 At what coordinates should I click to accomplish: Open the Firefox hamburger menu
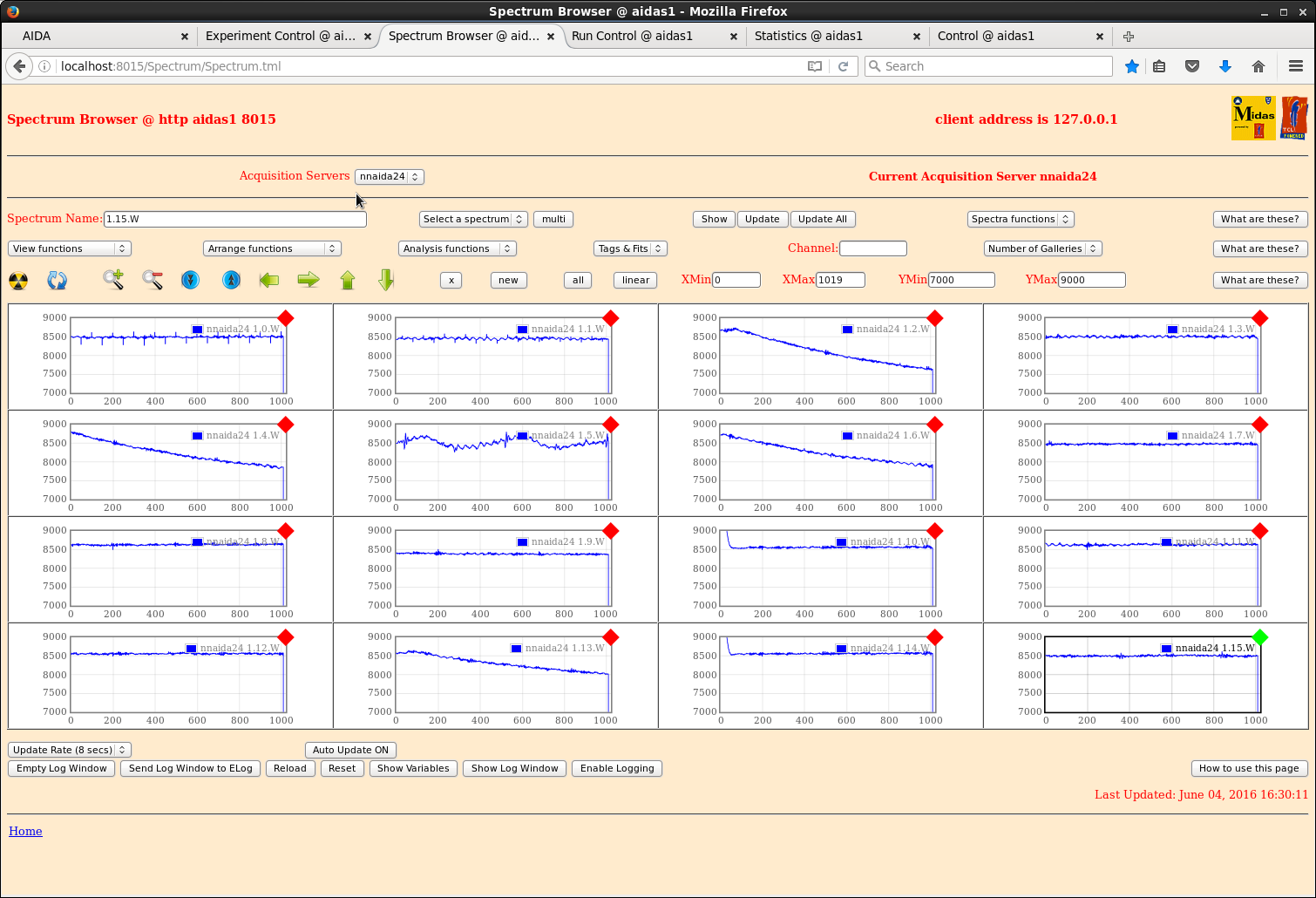[x=1296, y=66]
